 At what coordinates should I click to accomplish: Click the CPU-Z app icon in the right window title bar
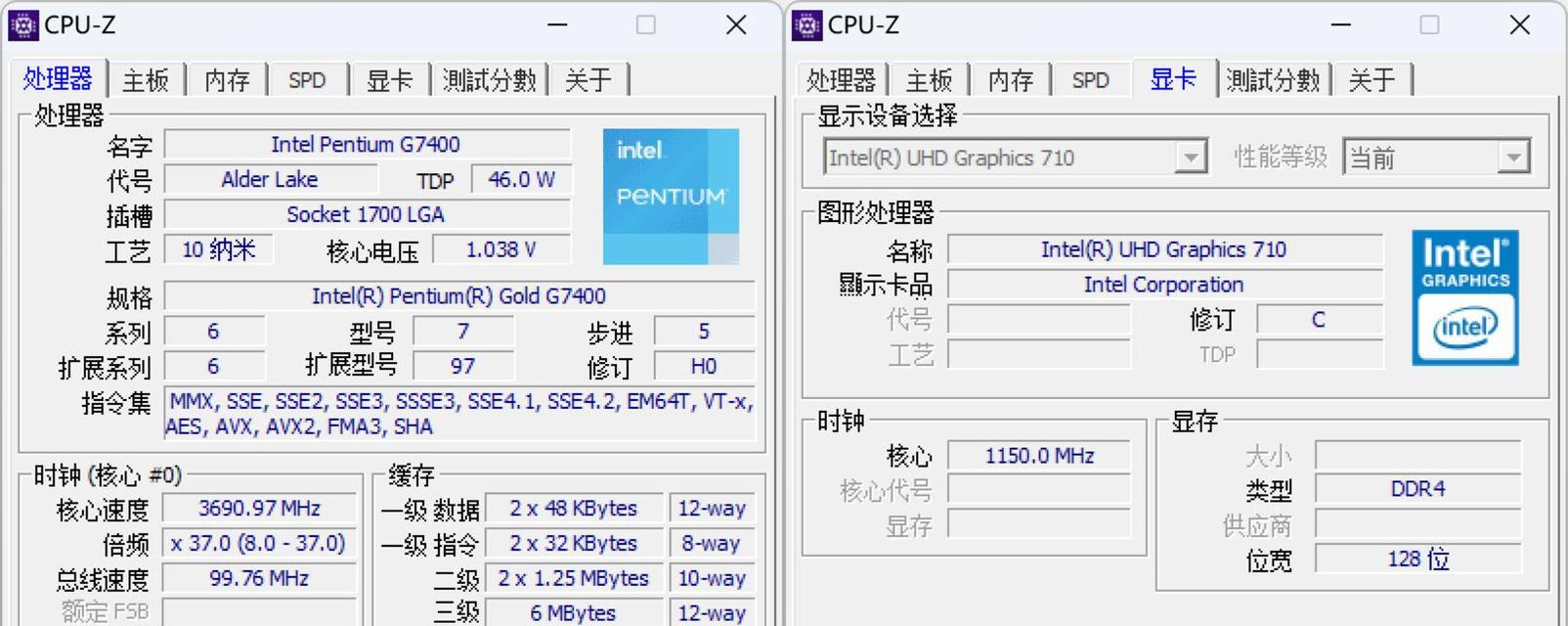point(806,24)
